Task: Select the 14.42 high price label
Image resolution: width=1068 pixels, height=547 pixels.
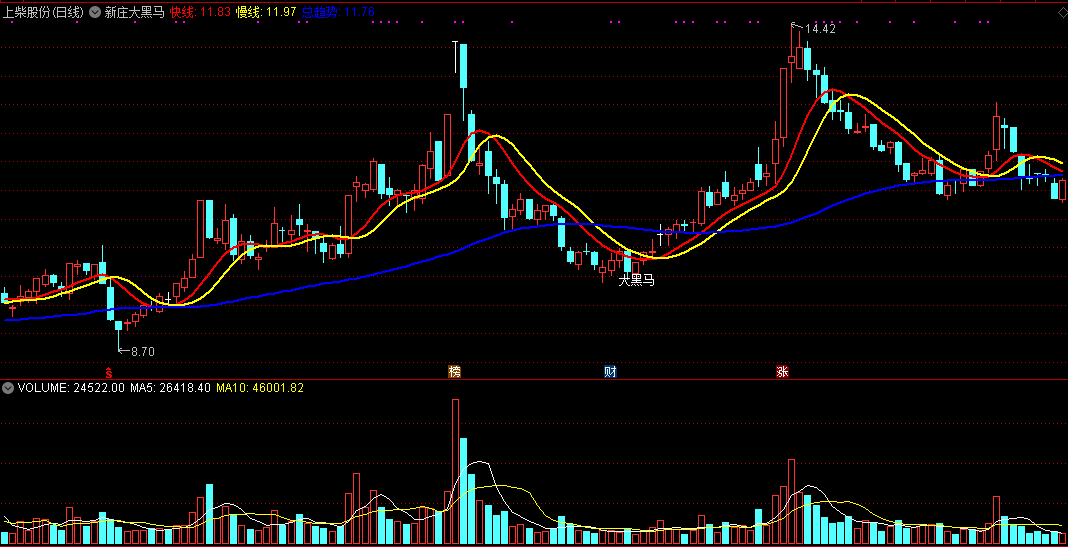Action: coord(820,29)
